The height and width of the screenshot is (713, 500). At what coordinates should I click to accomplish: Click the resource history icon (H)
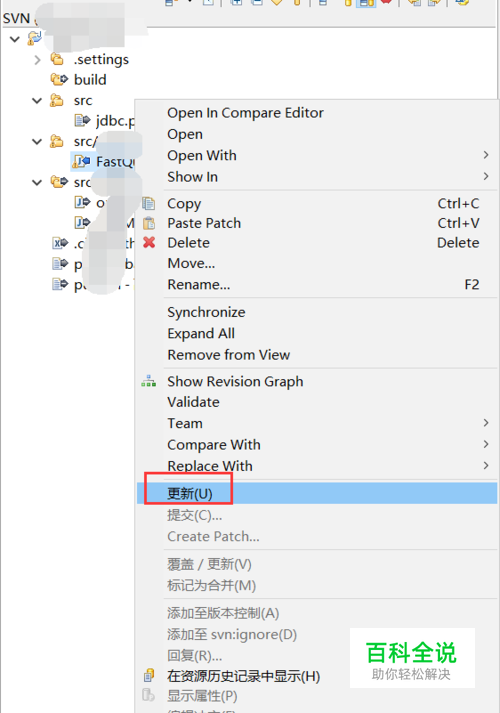point(149,676)
